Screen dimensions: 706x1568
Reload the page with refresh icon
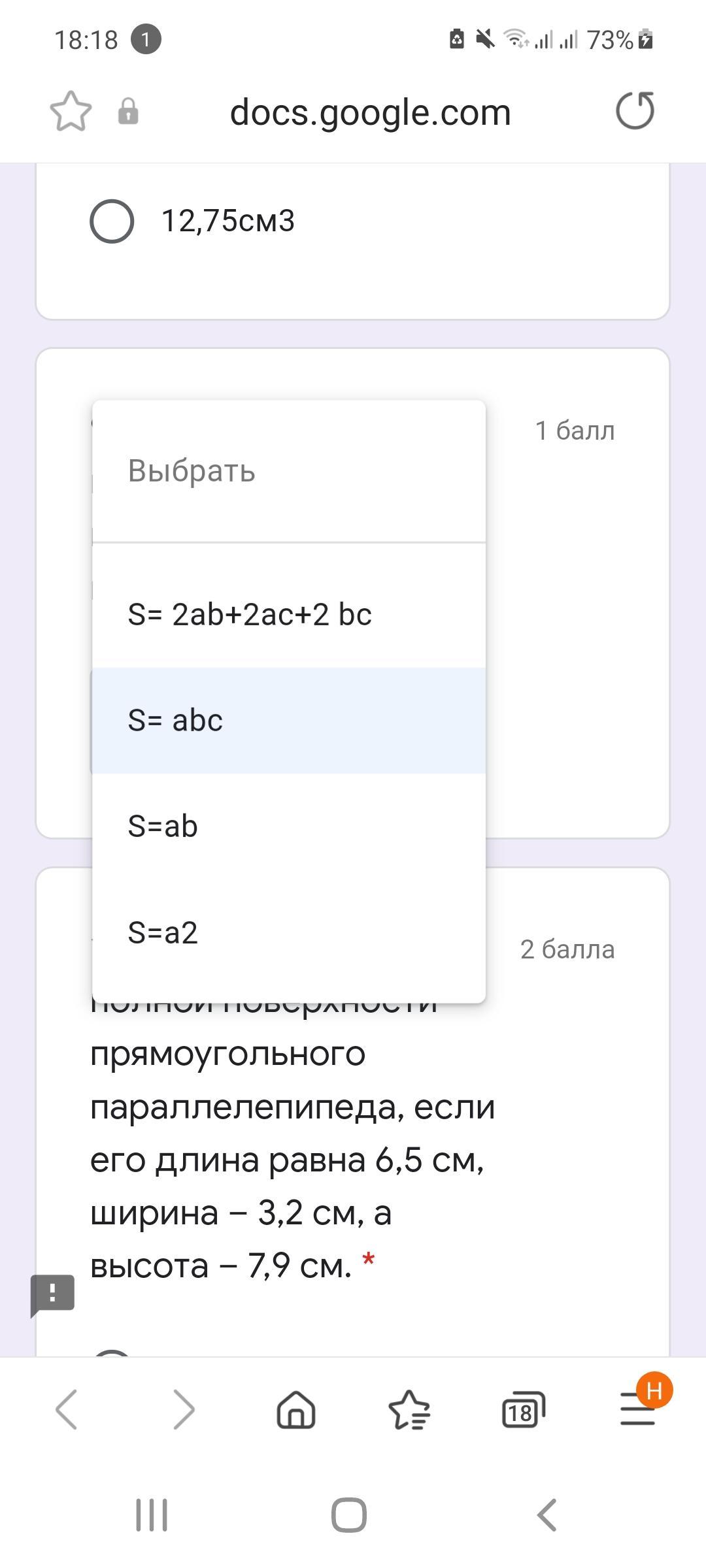pyautogui.click(x=635, y=110)
